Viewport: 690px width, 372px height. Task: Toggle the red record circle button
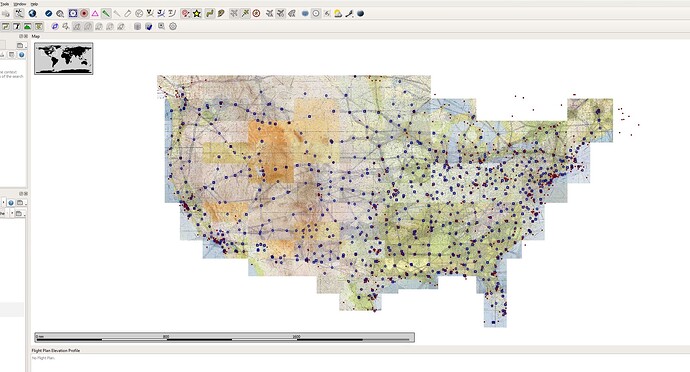coord(84,14)
